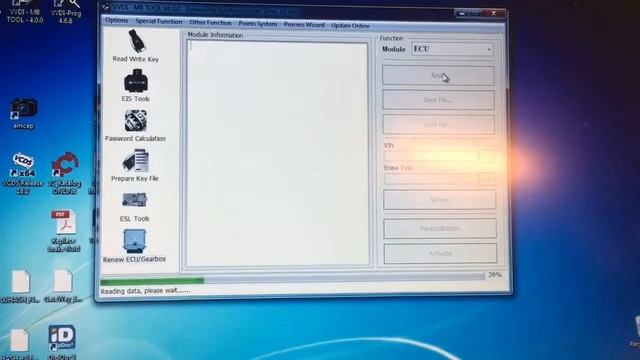The height and width of the screenshot is (360, 640).
Task: Select the Replace crank PDF desktop file
Action: (63, 231)
